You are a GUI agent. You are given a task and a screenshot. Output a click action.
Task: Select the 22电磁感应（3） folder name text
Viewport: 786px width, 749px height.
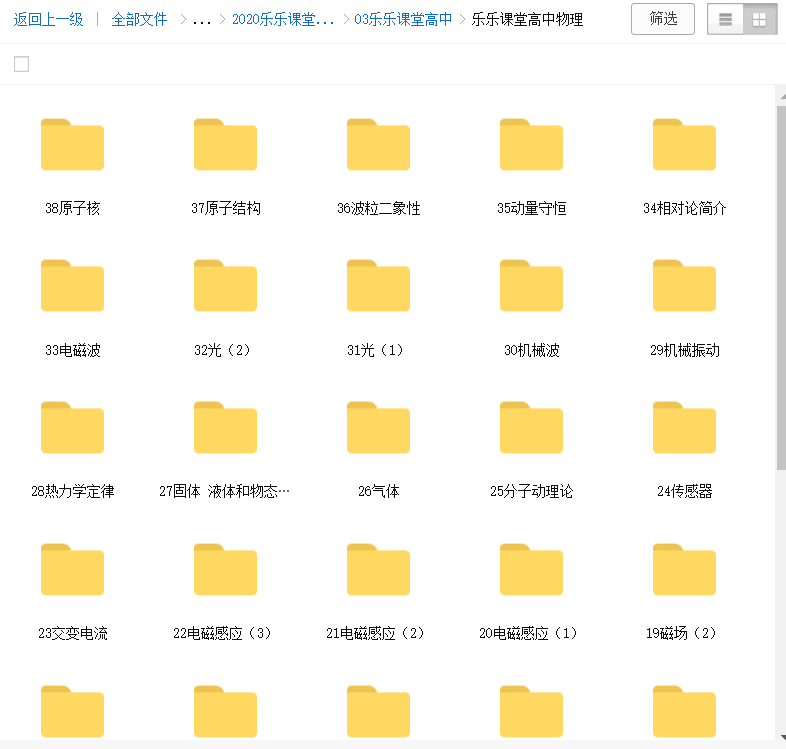[x=222, y=633]
